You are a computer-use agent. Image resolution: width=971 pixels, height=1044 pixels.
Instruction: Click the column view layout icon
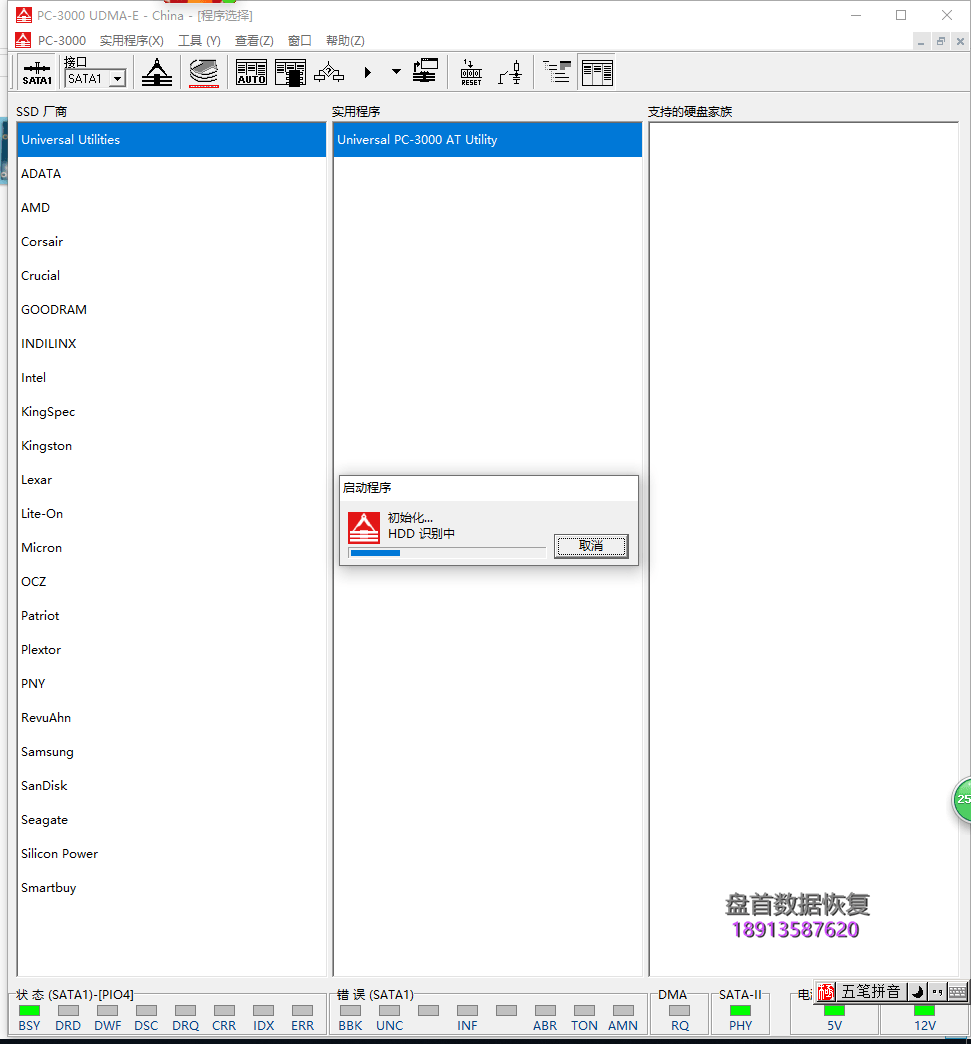[597, 73]
